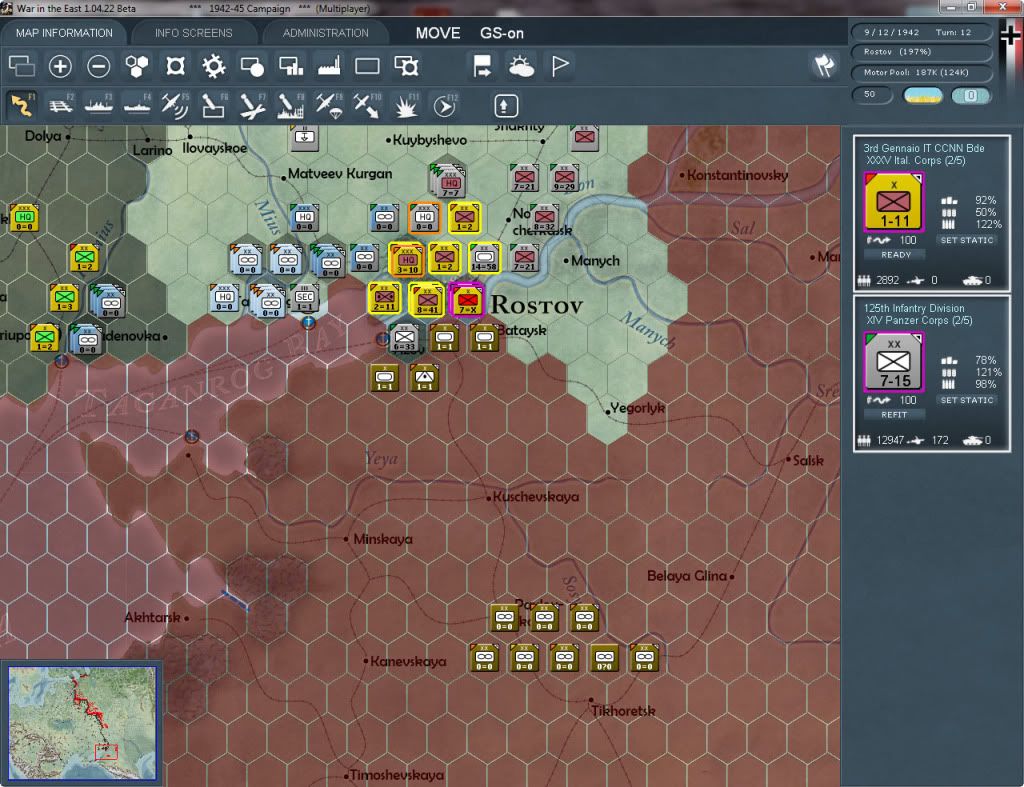Viewport: 1024px width, 787px height.
Task: Select the 8=41 yellow unit counter
Action: [427, 300]
